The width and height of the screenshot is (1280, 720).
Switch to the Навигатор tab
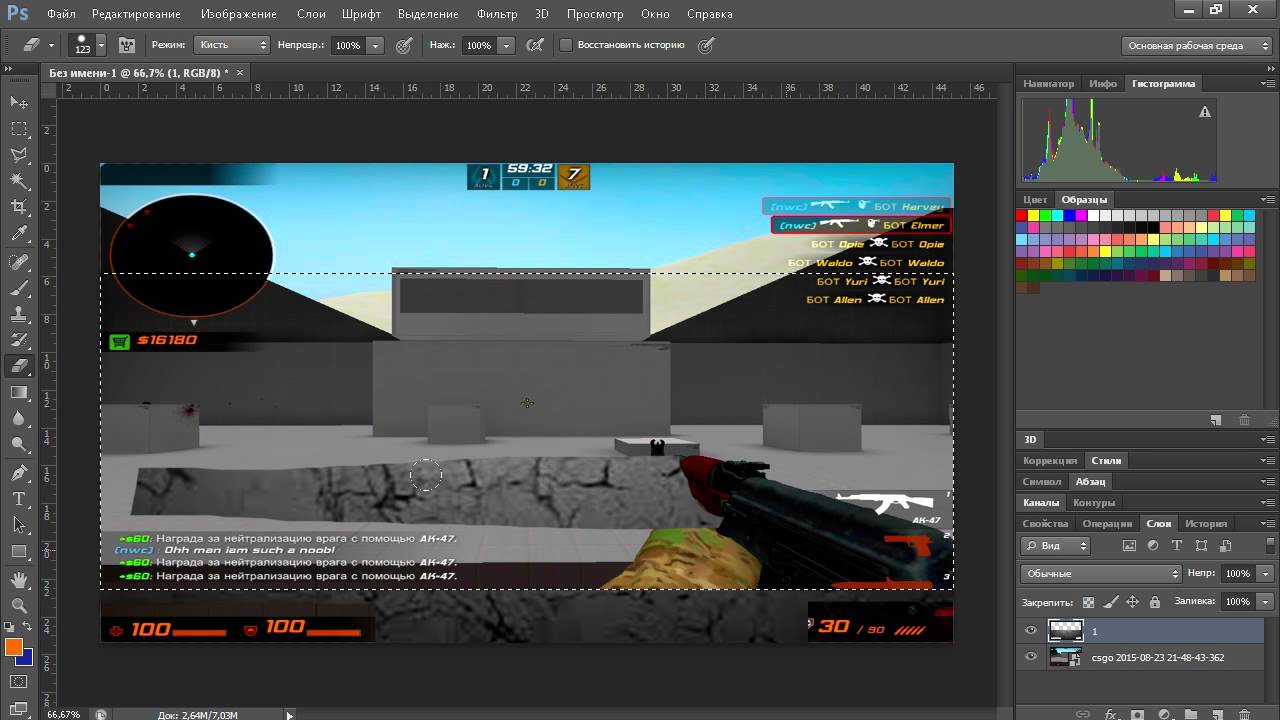[1048, 84]
